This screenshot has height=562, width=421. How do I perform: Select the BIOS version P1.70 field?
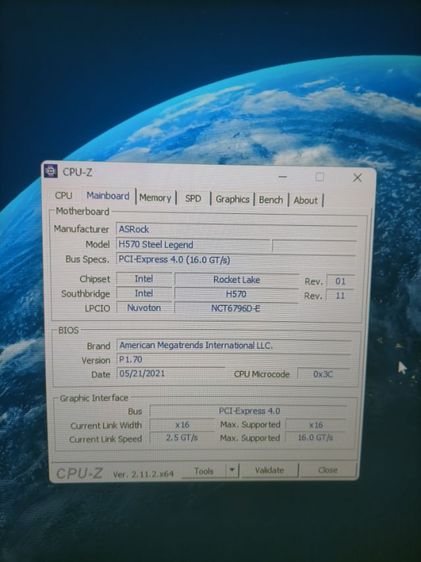234,359
